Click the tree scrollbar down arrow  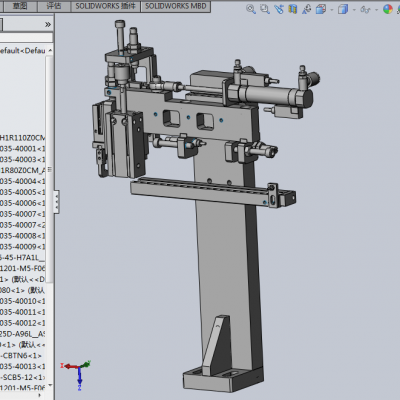pos(50,385)
